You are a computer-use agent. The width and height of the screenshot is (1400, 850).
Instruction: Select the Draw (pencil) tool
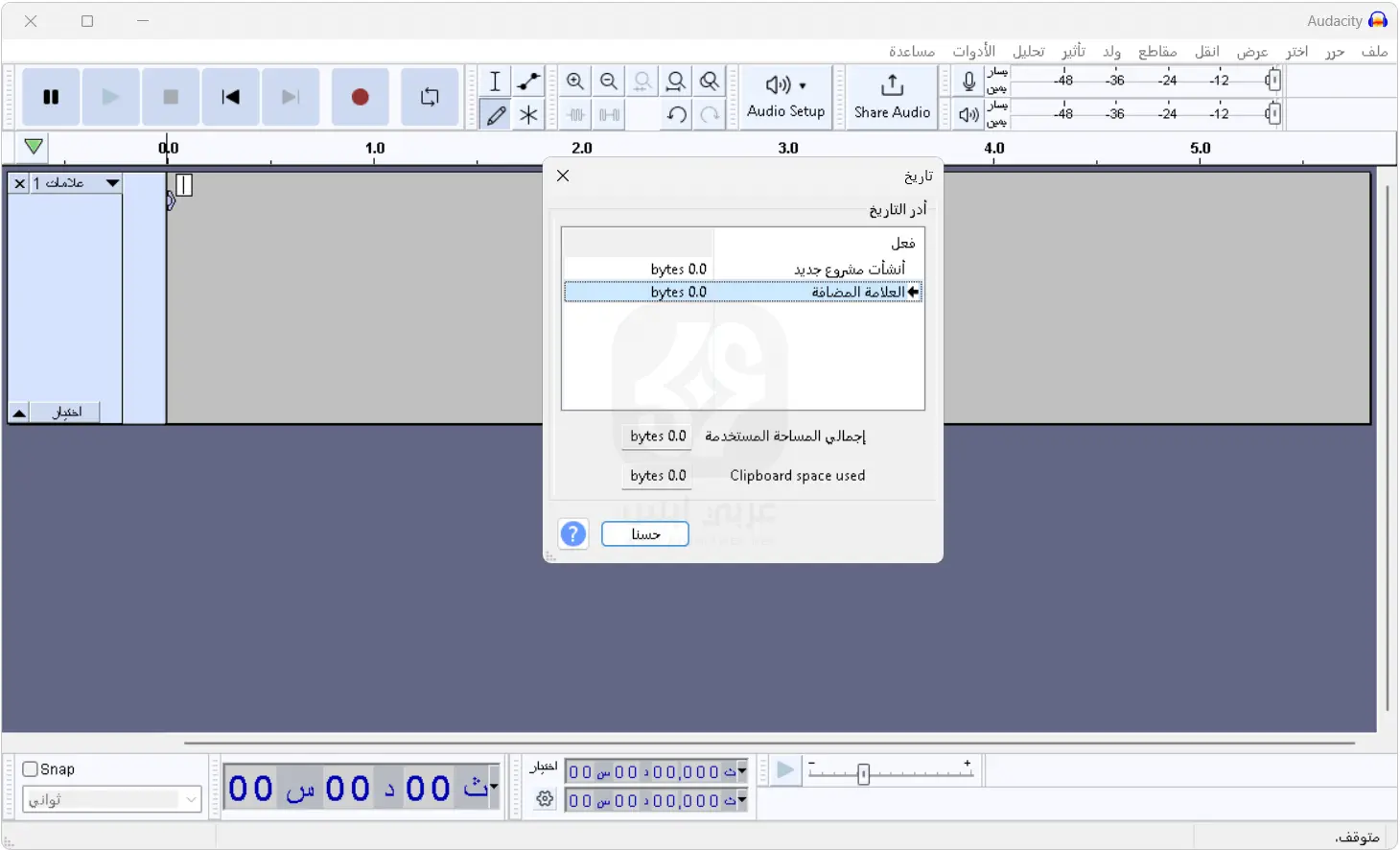pyautogui.click(x=495, y=114)
